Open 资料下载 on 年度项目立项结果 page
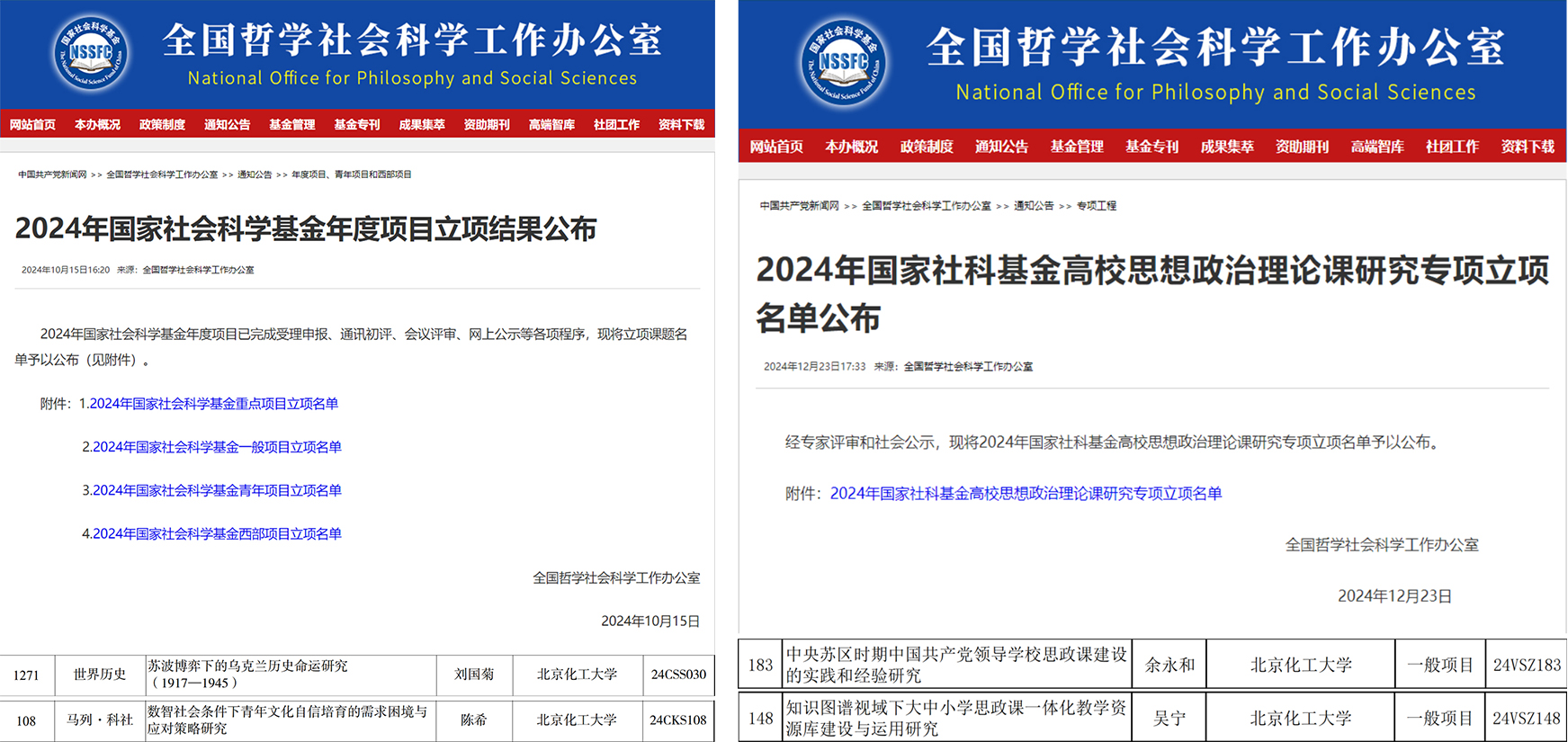 (681, 124)
